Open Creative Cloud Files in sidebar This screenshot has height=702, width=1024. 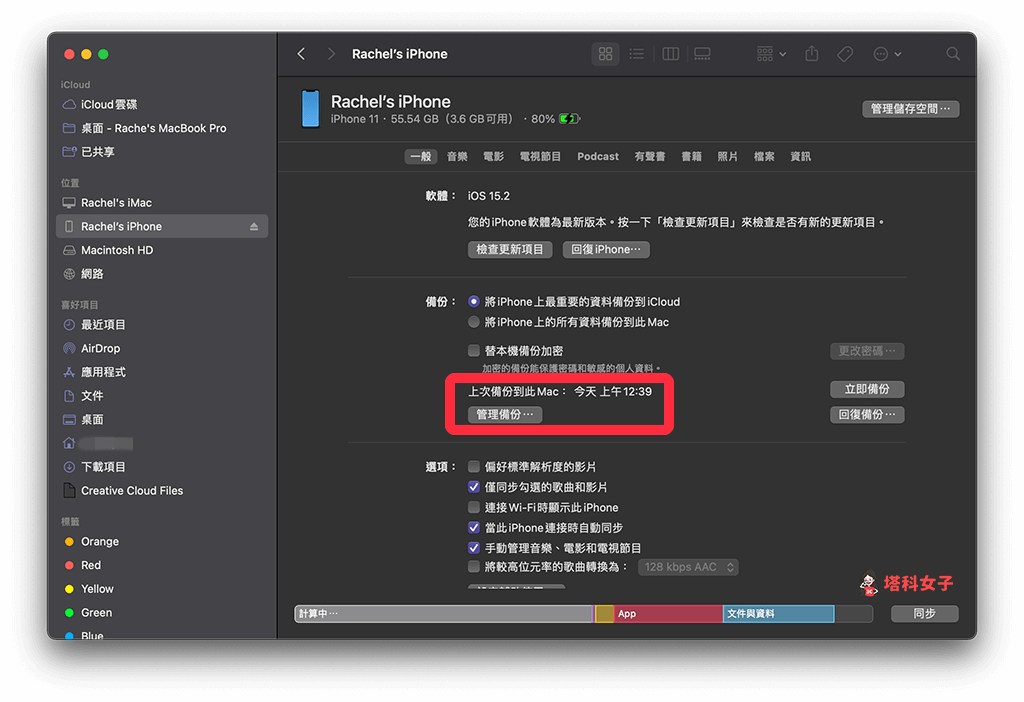pyautogui.click(x=162, y=490)
